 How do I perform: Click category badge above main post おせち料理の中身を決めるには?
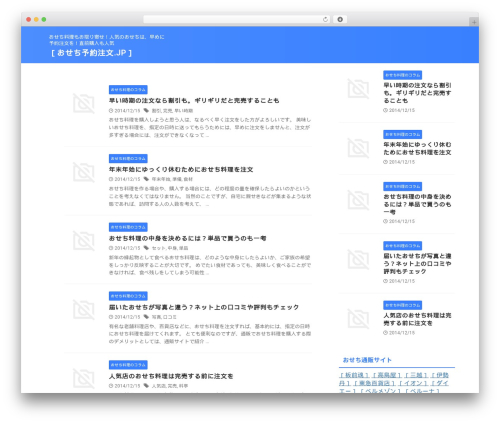[128, 227]
